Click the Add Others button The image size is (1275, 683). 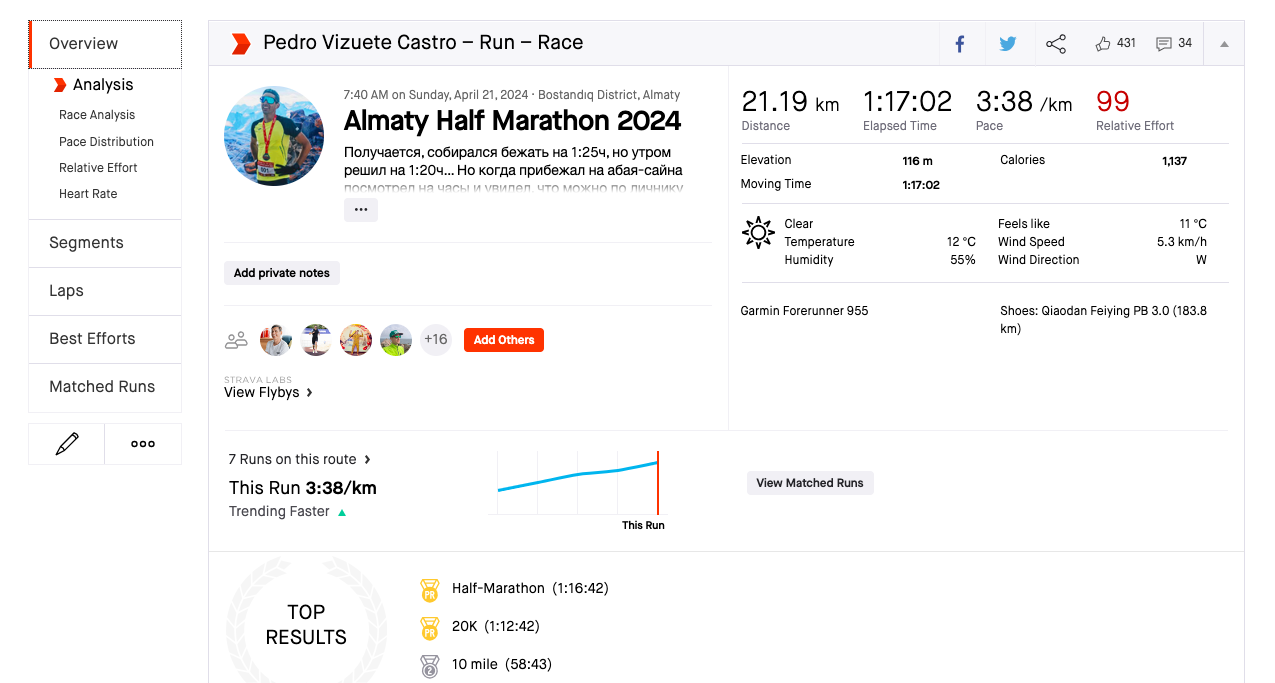click(504, 340)
